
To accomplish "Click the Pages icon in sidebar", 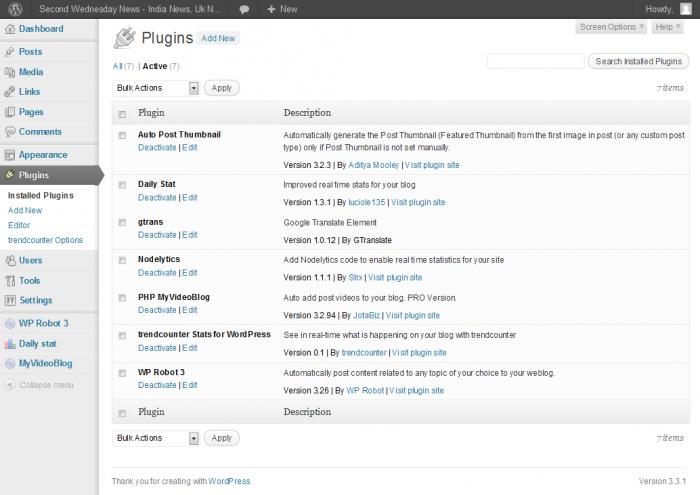I will (10, 112).
